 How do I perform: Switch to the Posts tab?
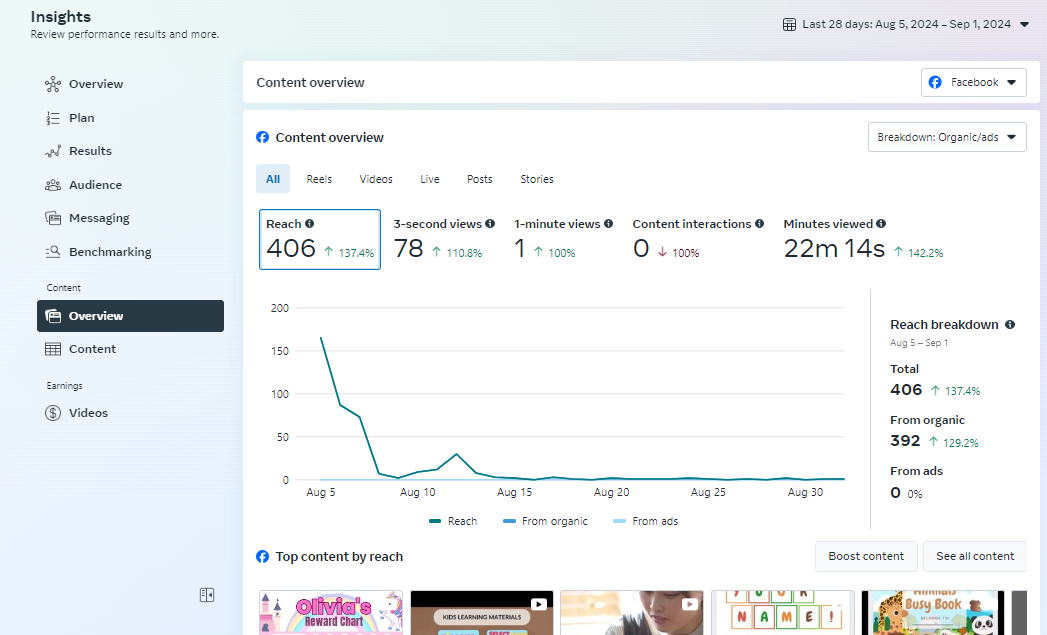tap(479, 179)
